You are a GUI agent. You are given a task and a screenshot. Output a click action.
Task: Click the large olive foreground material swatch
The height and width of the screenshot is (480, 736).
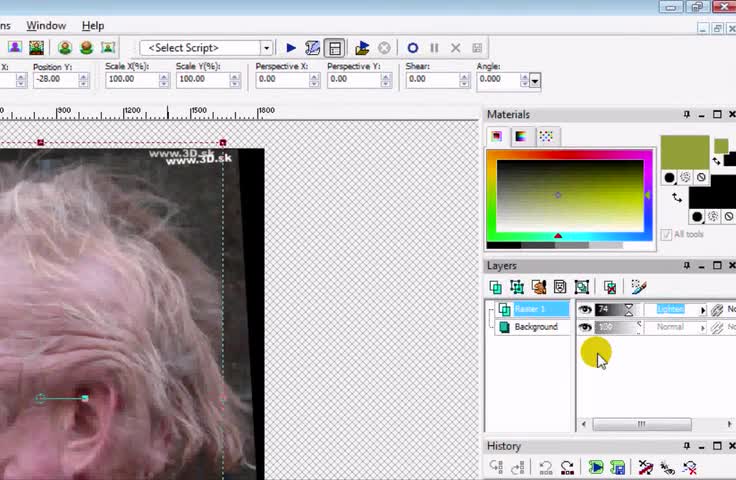[x=685, y=152]
